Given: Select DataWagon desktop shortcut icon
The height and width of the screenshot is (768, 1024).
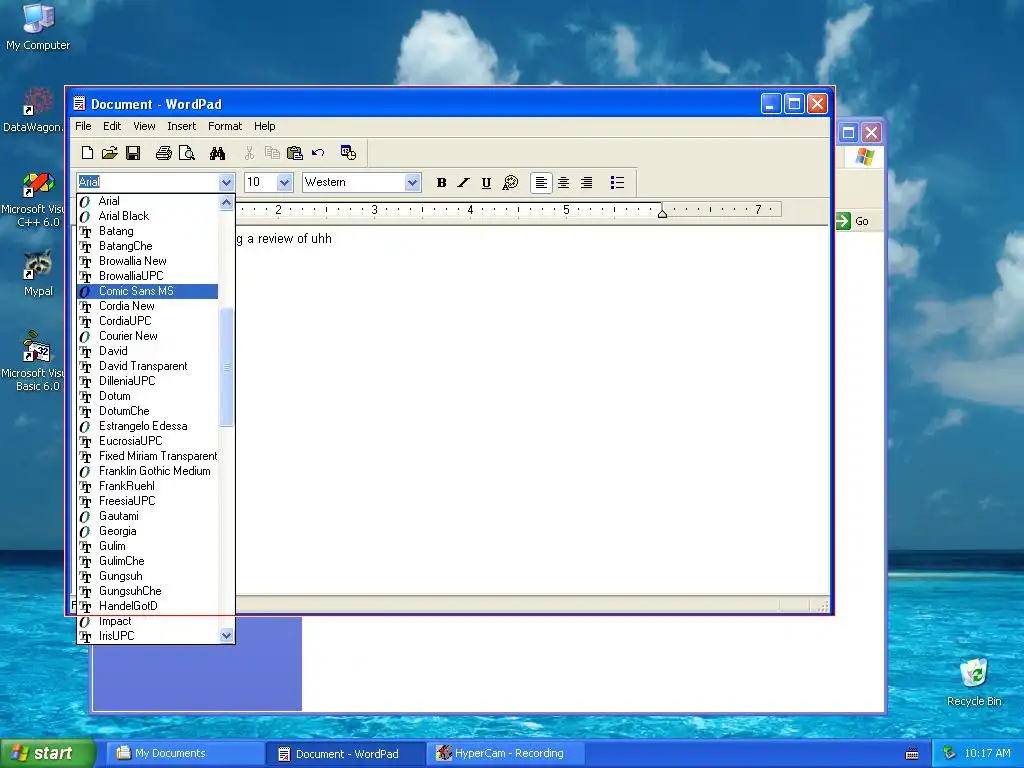Looking at the screenshot, I should point(33,110).
